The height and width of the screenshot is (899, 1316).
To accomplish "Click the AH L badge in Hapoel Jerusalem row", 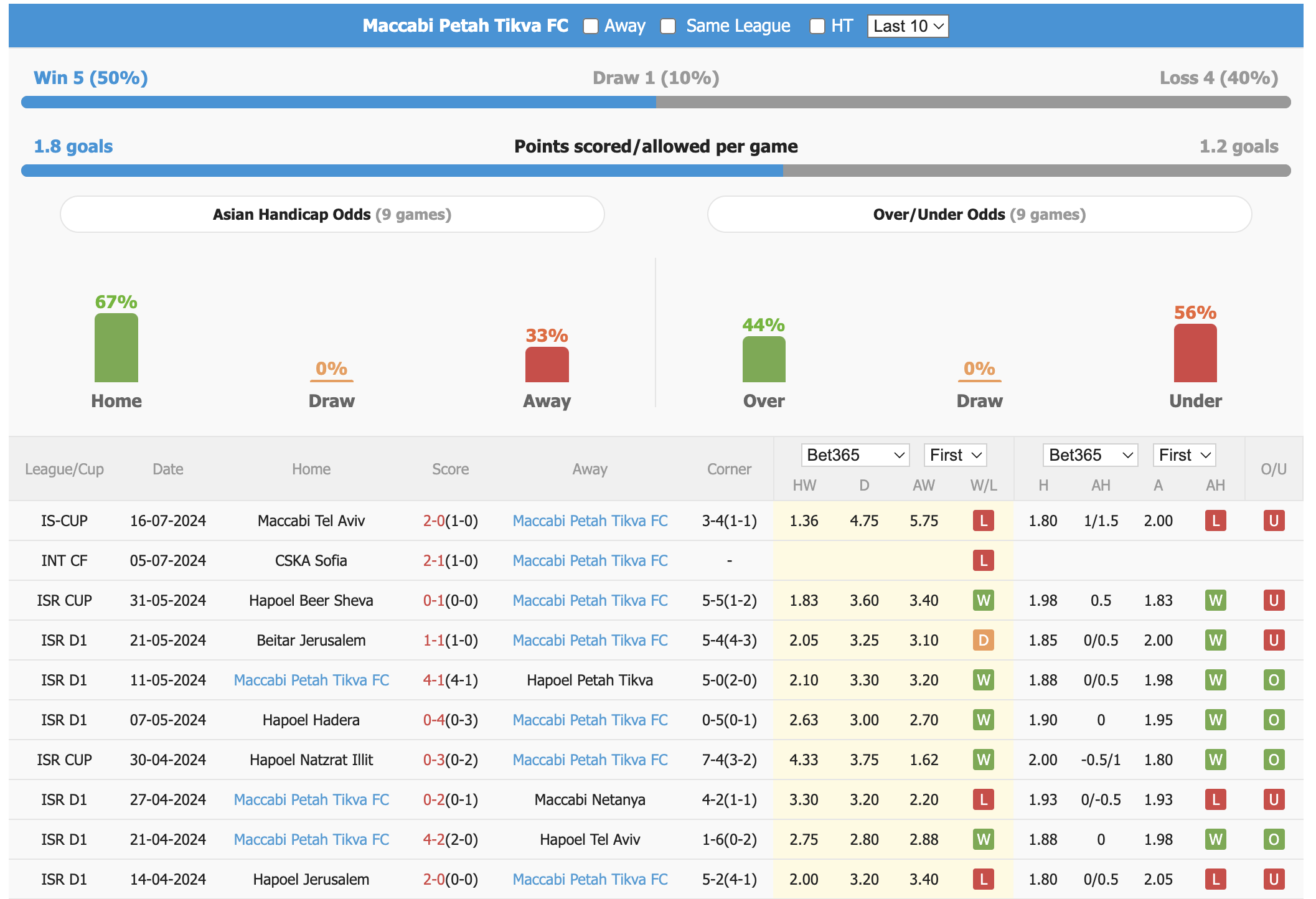I will 1216,879.
